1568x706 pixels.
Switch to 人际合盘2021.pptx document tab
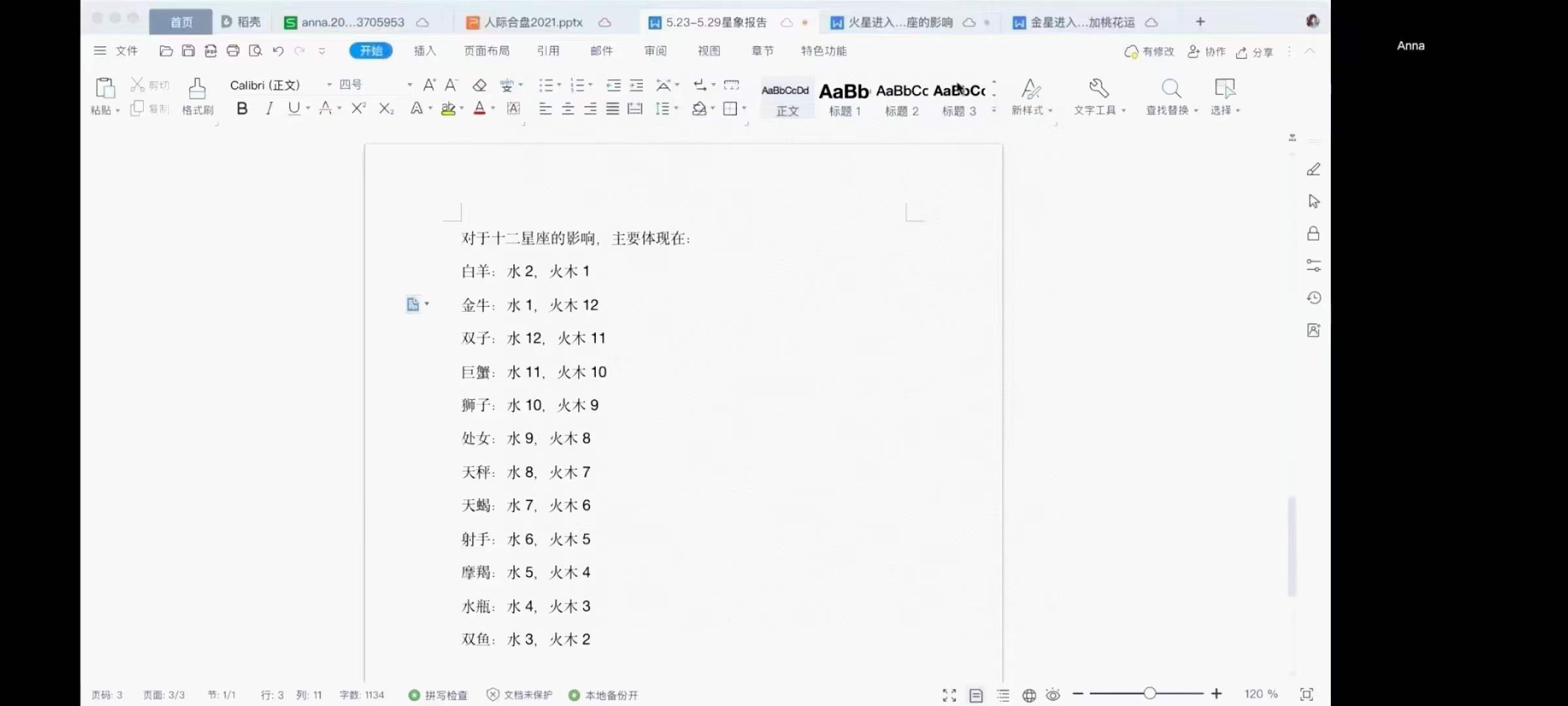pos(532,22)
